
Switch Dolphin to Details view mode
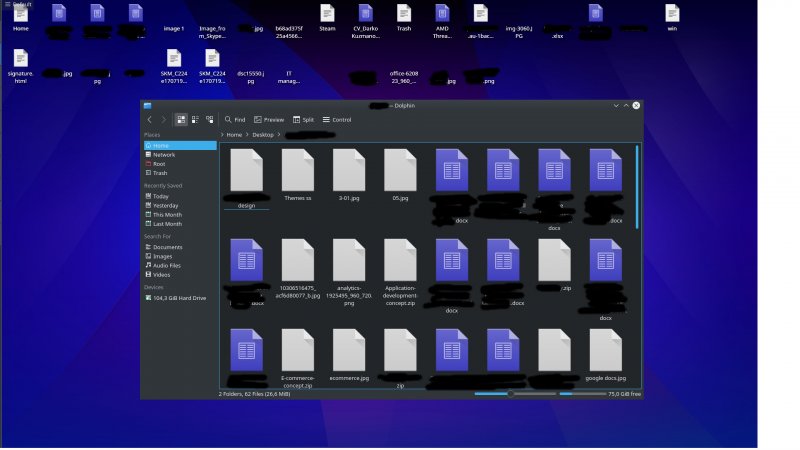point(210,120)
